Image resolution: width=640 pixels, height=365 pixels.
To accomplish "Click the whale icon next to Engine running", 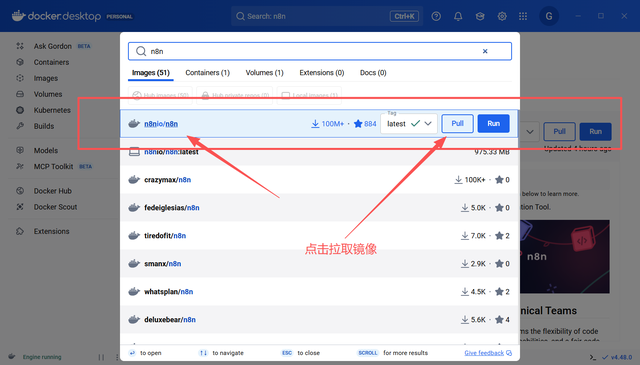I will tap(12, 356).
